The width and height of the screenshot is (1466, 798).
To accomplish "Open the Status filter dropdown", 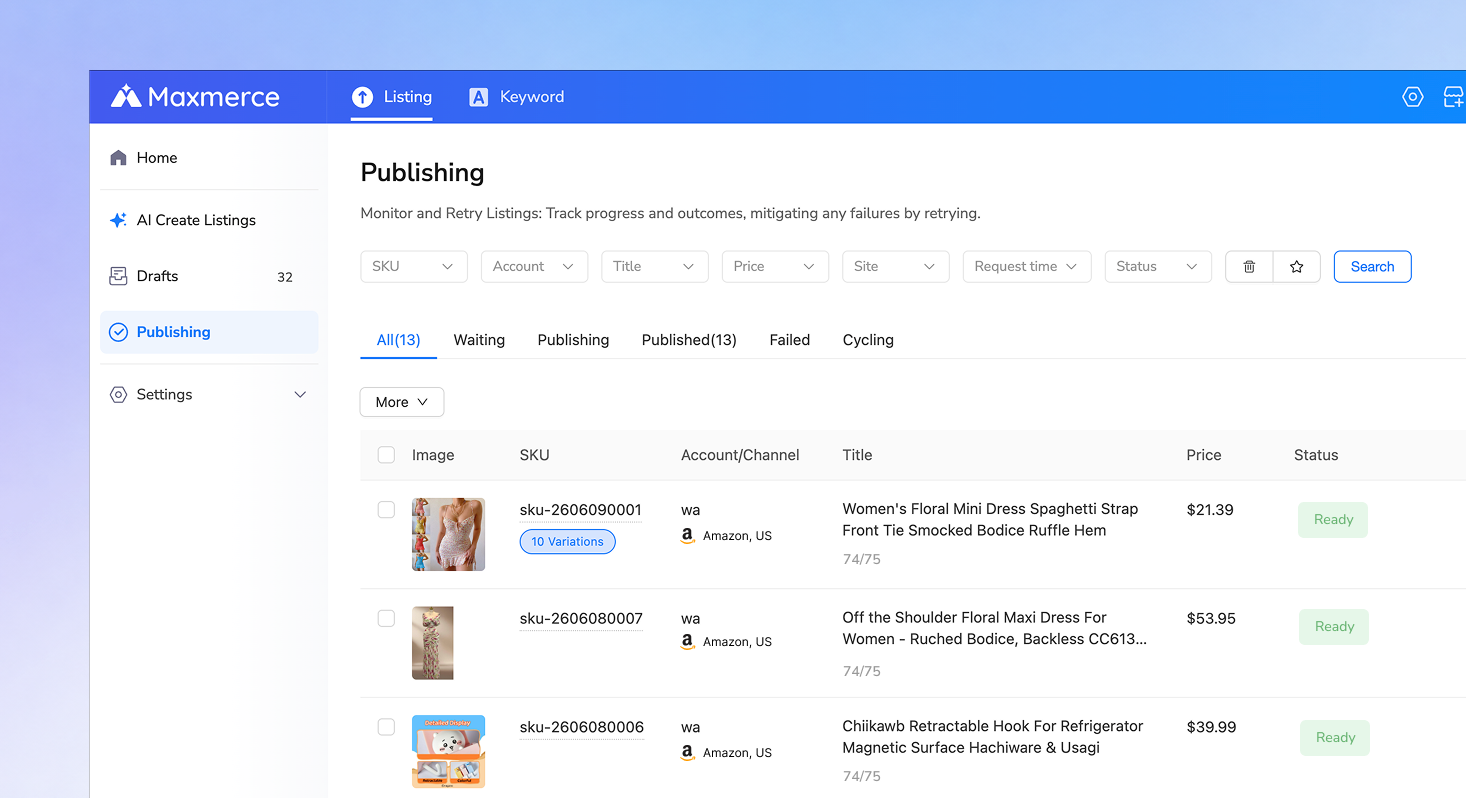I will (x=1158, y=267).
